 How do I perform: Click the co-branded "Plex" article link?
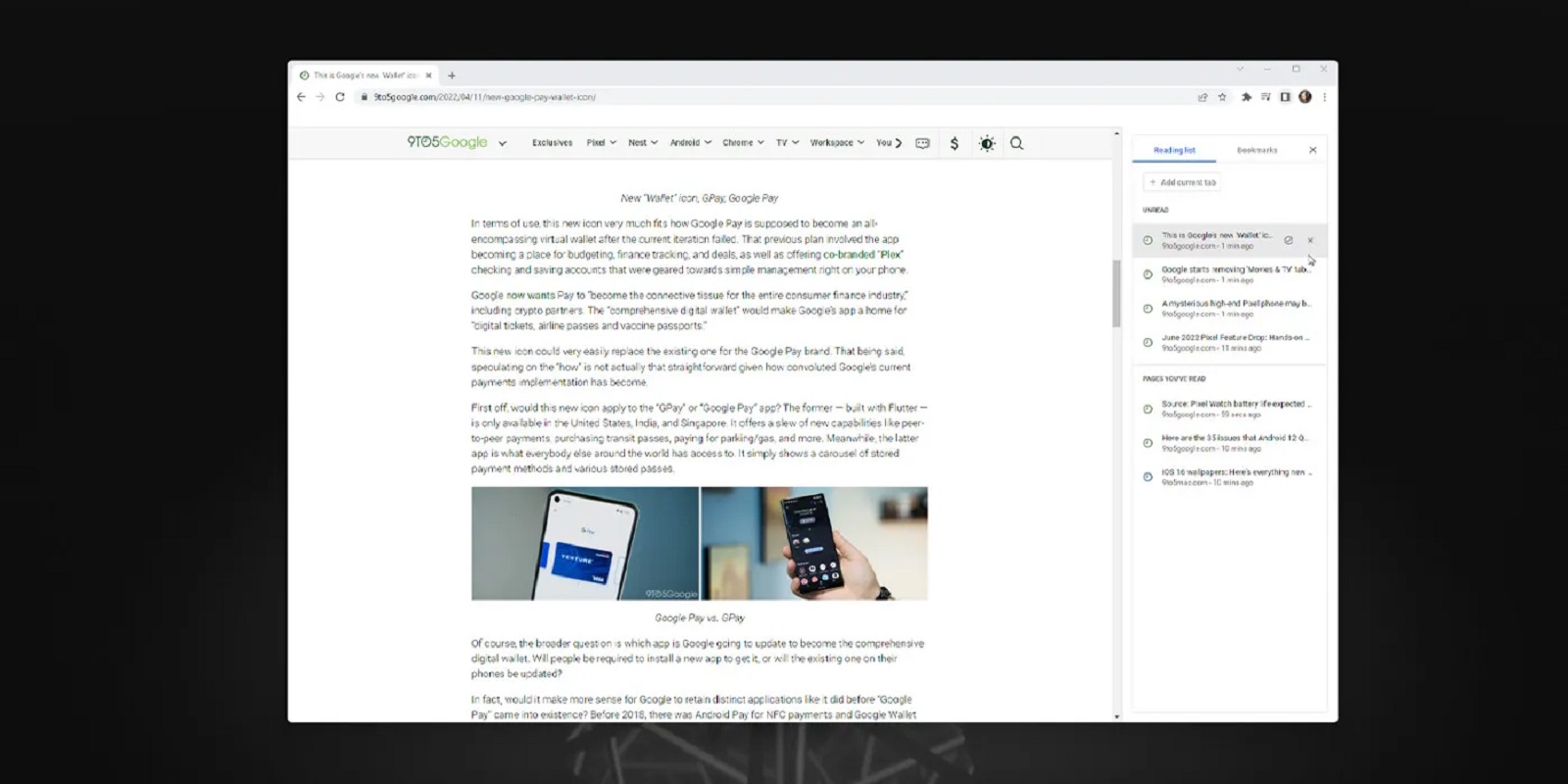(862, 255)
